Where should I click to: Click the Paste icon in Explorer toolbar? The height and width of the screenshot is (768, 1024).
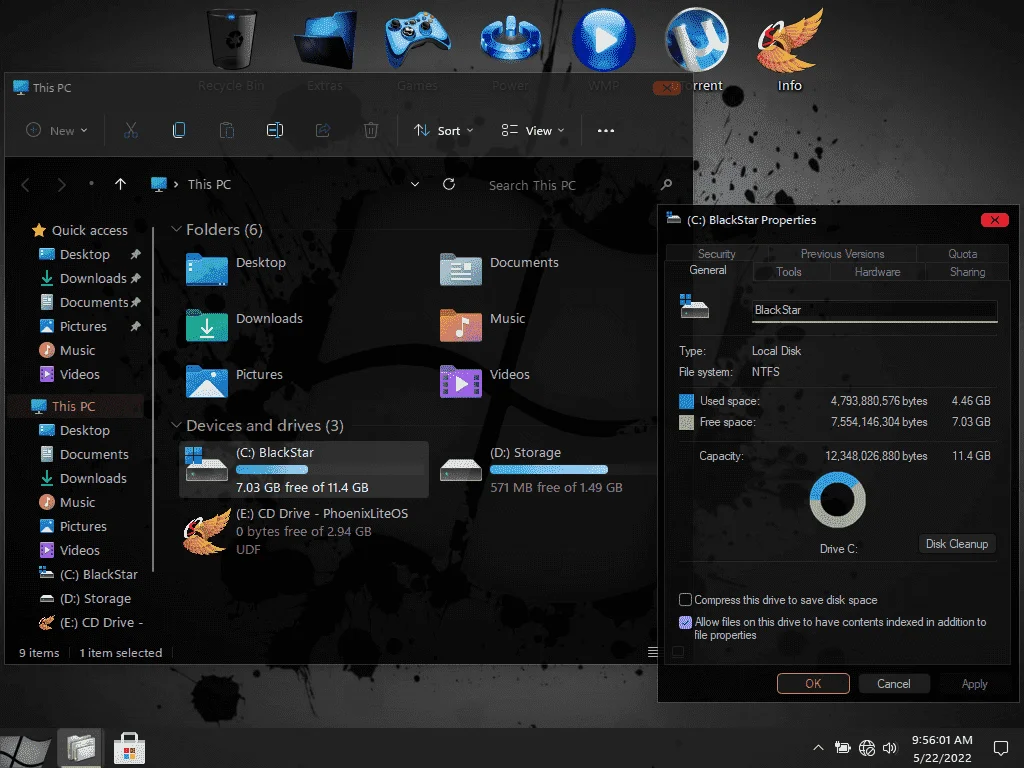click(x=227, y=130)
